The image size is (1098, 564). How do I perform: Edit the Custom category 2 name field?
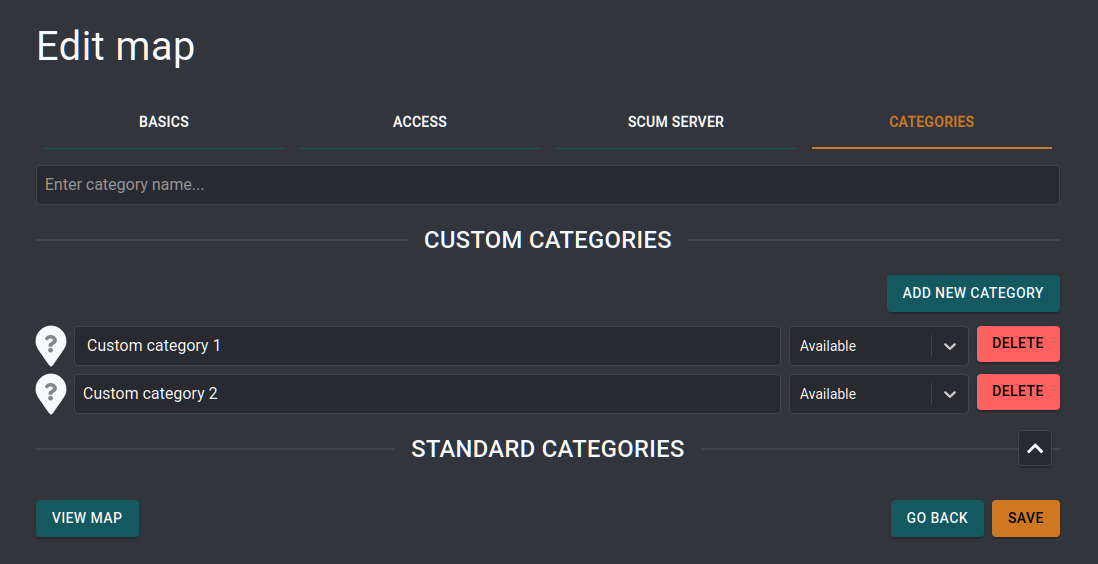[427, 394]
